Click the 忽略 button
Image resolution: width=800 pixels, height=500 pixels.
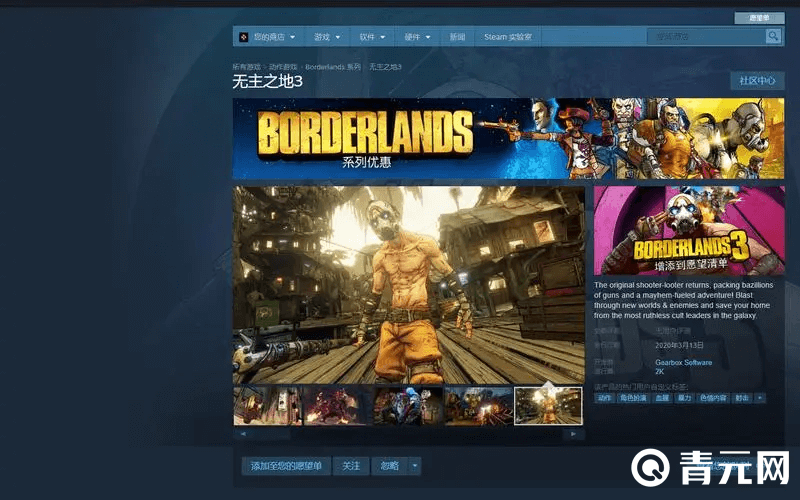click(390, 466)
